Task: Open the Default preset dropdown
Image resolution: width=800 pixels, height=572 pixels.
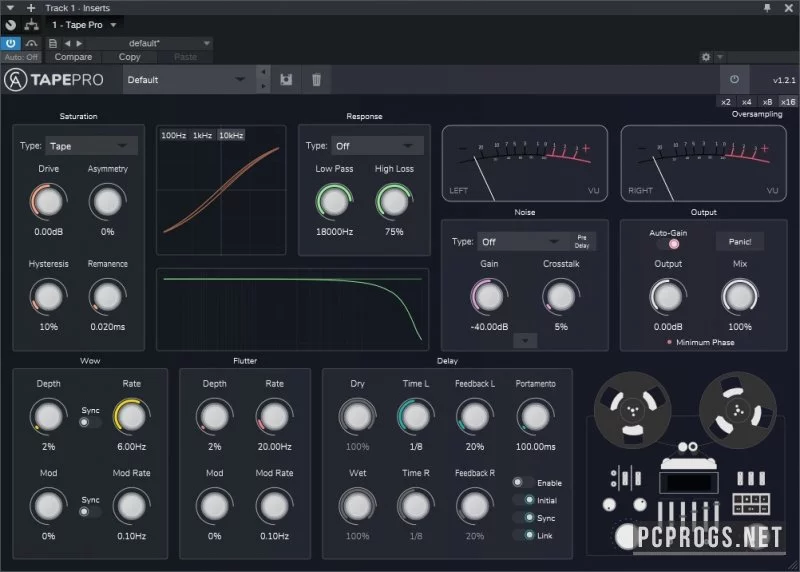Action: [x=188, y=80]
